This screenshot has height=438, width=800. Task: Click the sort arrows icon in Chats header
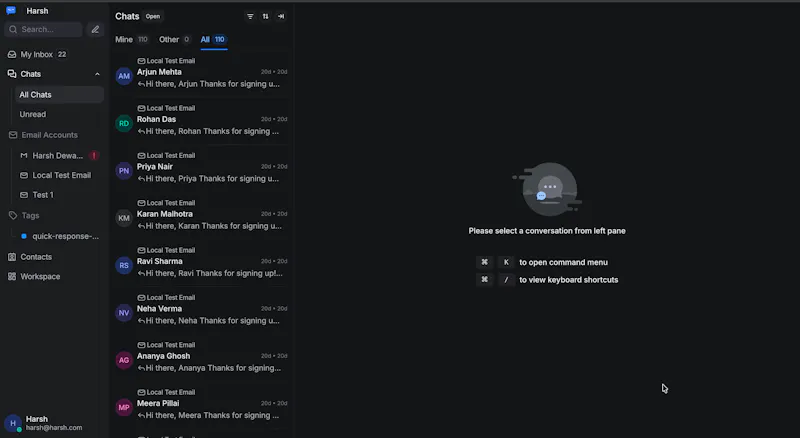point(265,16)
